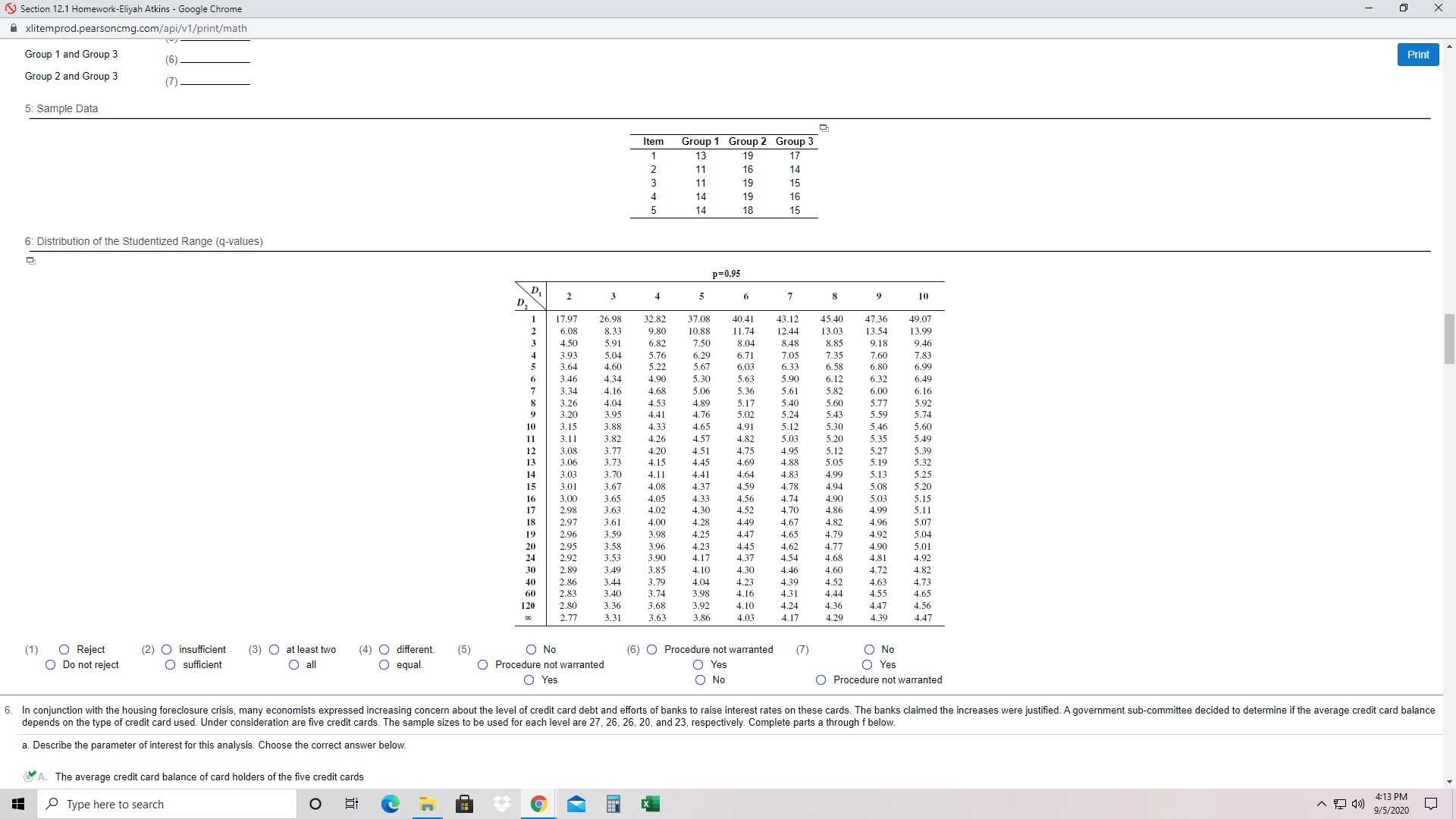Image resolution: width=1456 pixels, height=819 pixels.
Task: Click the pop-out icon above the Sample Data table
Action: pyautogui.click(x=824, y=127)
